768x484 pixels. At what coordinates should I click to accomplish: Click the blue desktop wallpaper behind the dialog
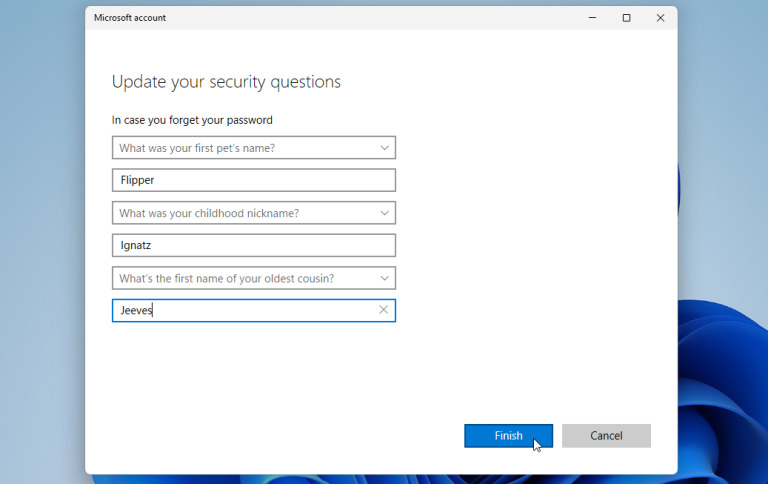pos(42,245)
